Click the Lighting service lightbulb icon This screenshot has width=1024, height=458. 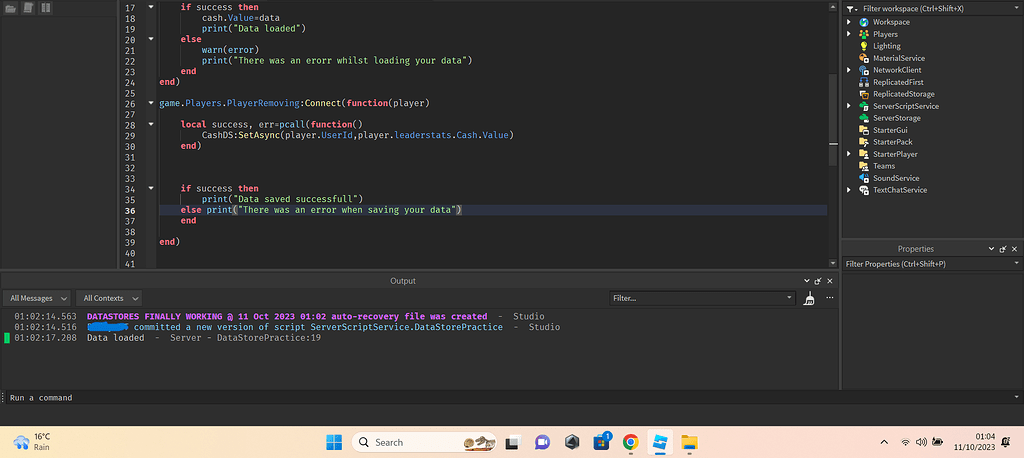coord(864,46)
